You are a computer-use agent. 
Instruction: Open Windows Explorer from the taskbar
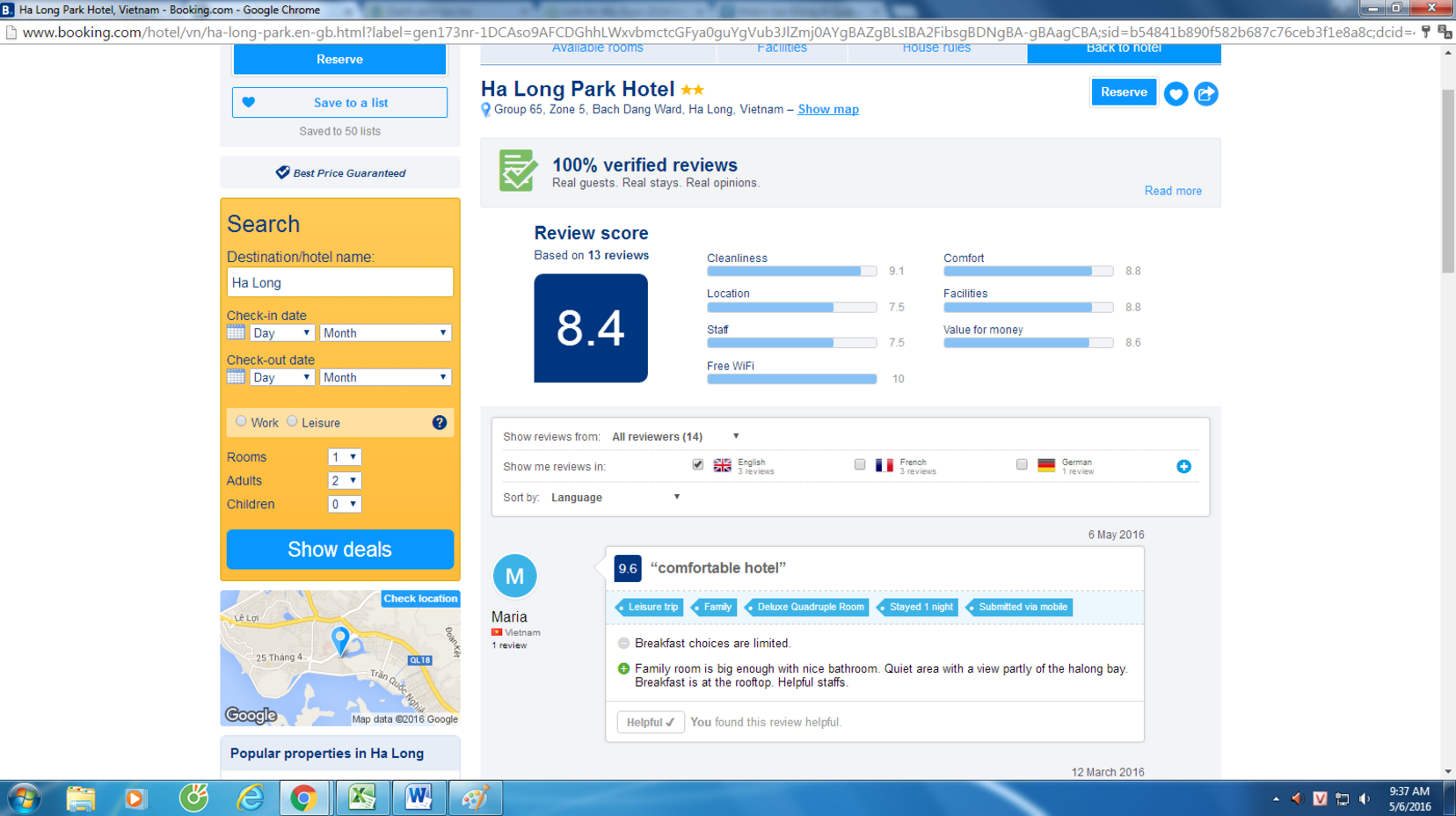(80, 798)
